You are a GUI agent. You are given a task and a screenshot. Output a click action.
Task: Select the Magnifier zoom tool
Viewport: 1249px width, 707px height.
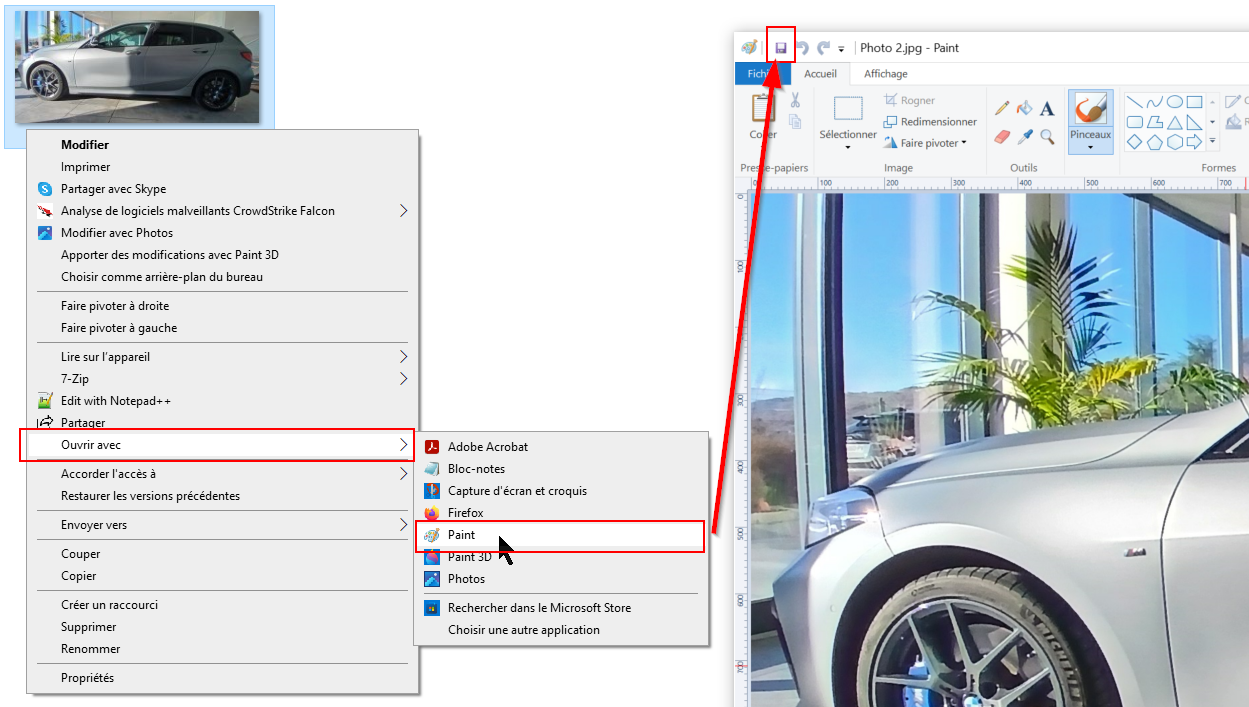[x=1046, y=136]
